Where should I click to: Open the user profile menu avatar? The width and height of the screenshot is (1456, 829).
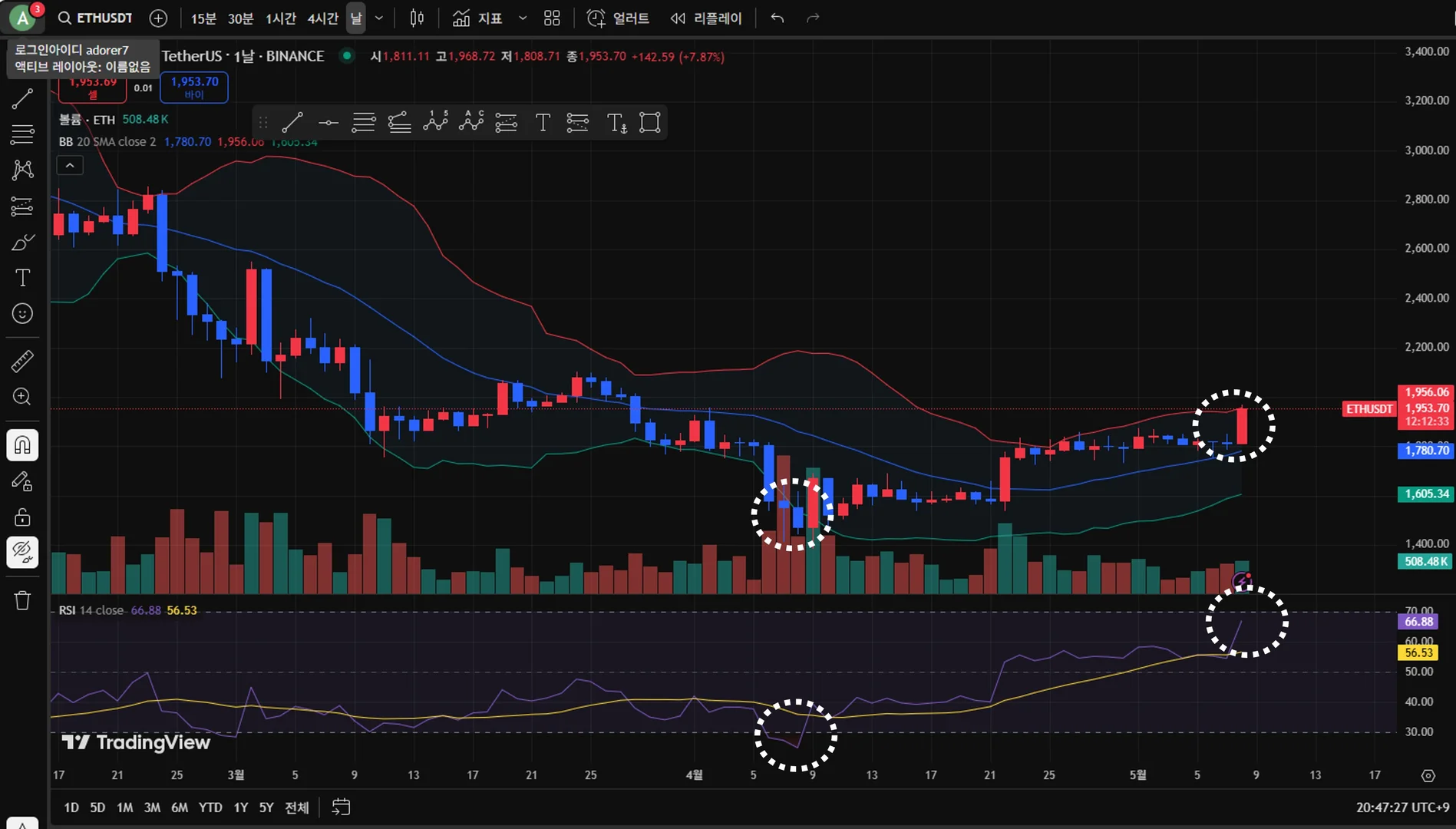(x=23, y=18)
